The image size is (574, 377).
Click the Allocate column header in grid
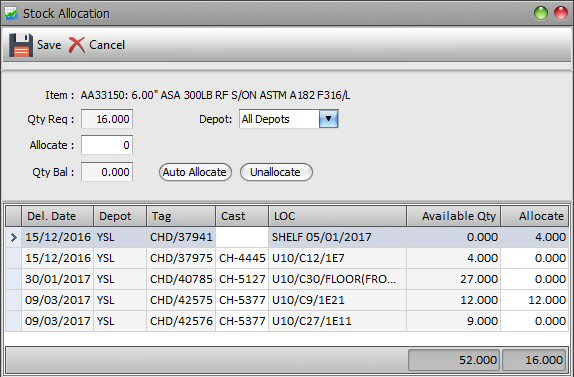pos(535,216)
